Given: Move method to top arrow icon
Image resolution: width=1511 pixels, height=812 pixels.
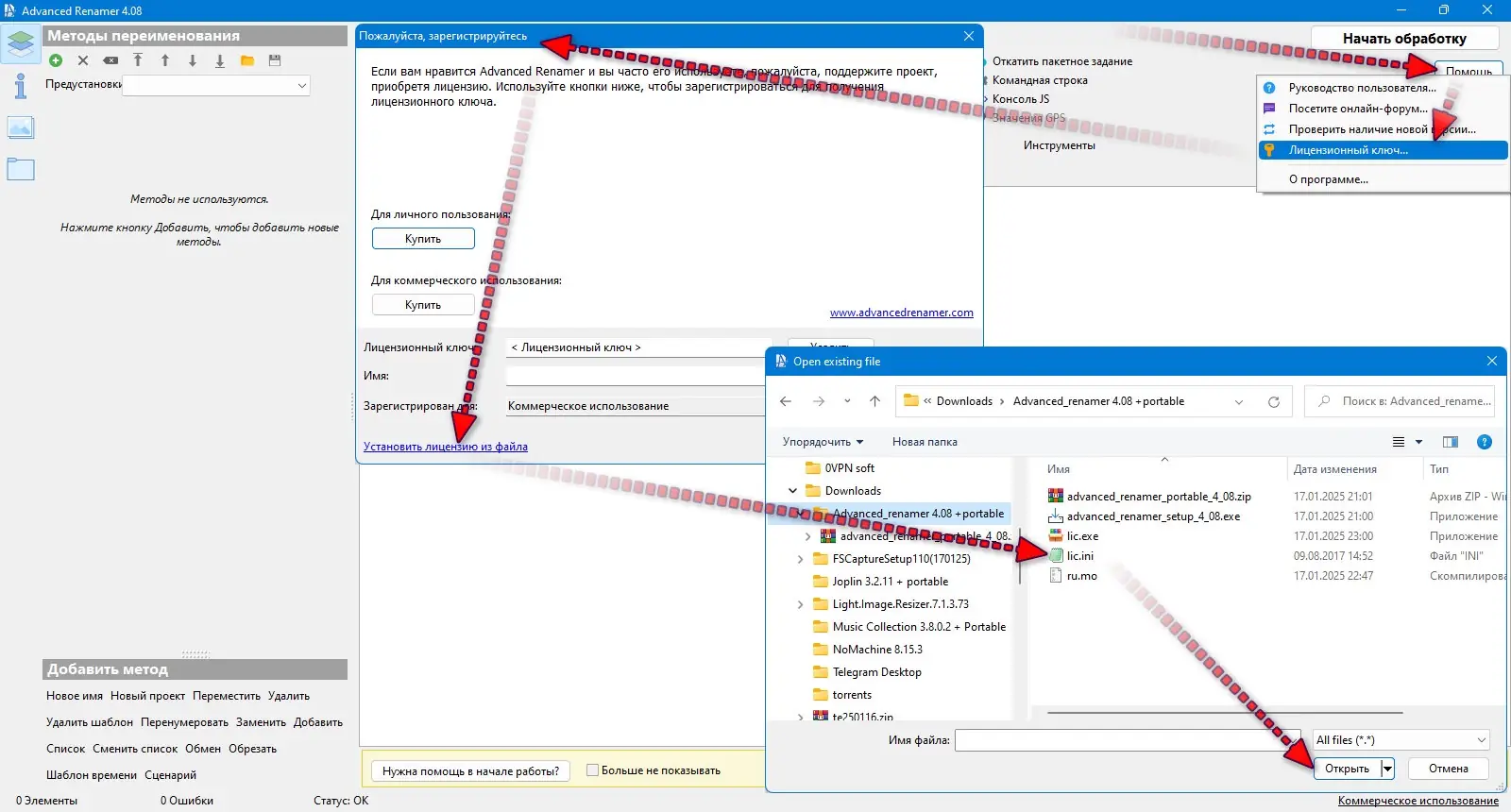Looking at the screenshot, I should tap(138, 60).
